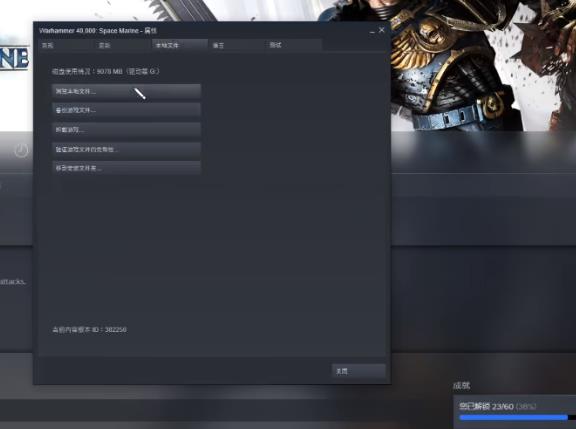Minimize the properties dialog

click(x=372, y=31)
